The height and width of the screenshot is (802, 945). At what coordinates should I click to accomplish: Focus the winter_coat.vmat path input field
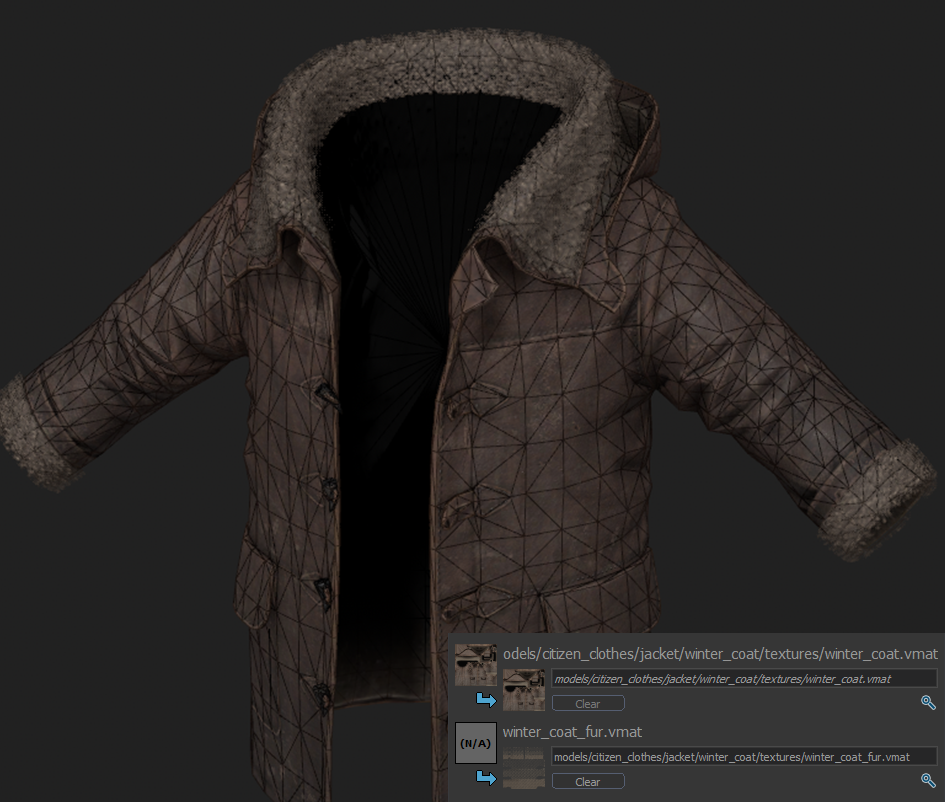point(743,679)
